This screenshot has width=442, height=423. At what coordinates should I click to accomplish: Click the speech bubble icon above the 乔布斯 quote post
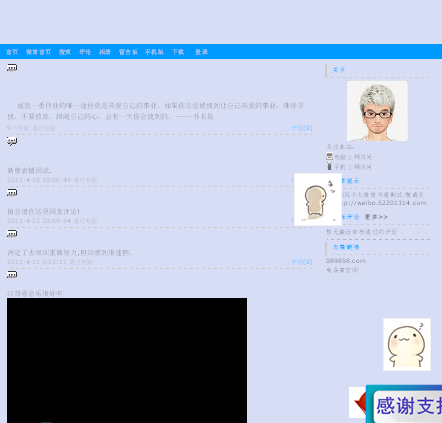(x=12, y=68)
